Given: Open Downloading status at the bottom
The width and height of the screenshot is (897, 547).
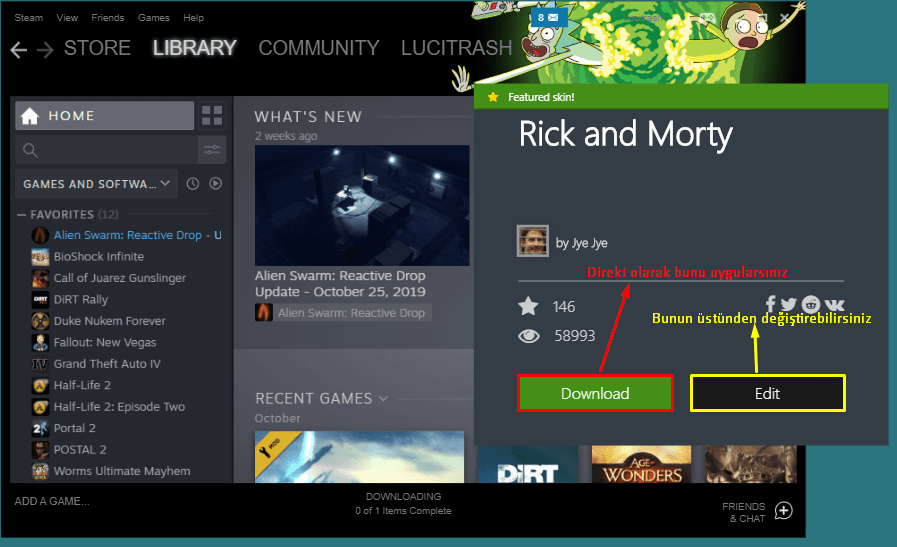Looking at the screenshot, I should [403, 504].
